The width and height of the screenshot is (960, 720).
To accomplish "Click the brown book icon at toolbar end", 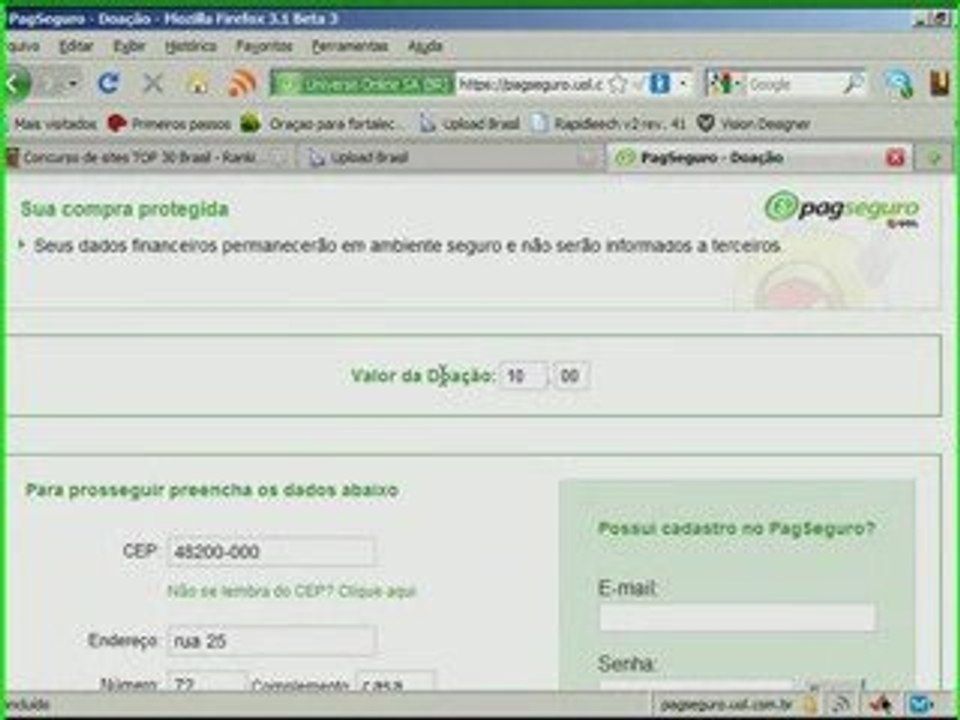I will click(x=939, y=83).
